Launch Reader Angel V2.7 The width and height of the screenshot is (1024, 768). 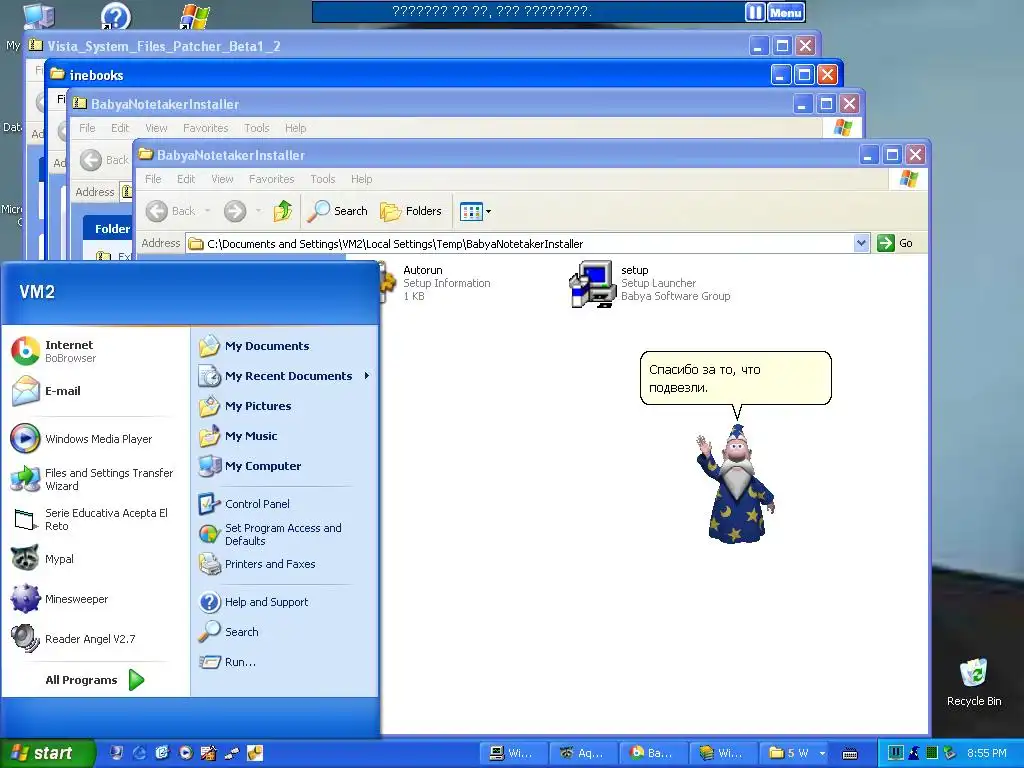[x=97, y=639]
